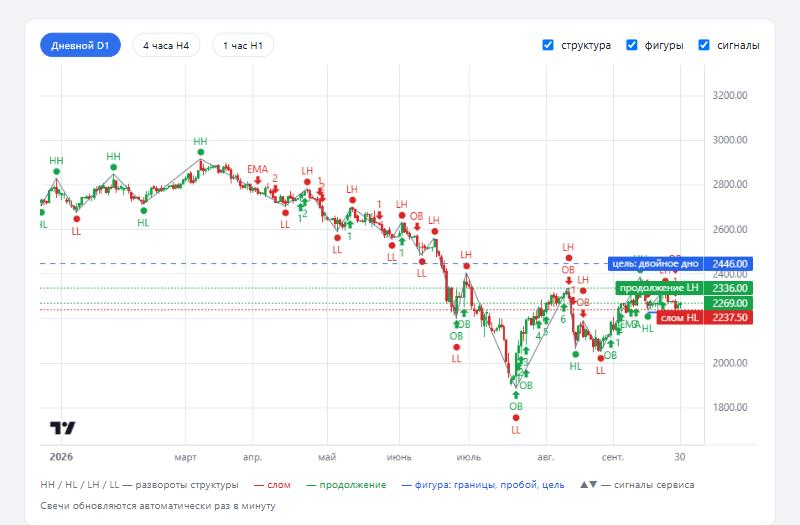Switch to the 4 часа H4 timeframe
The width and height of the screenshot is (800, 525).
166,45
